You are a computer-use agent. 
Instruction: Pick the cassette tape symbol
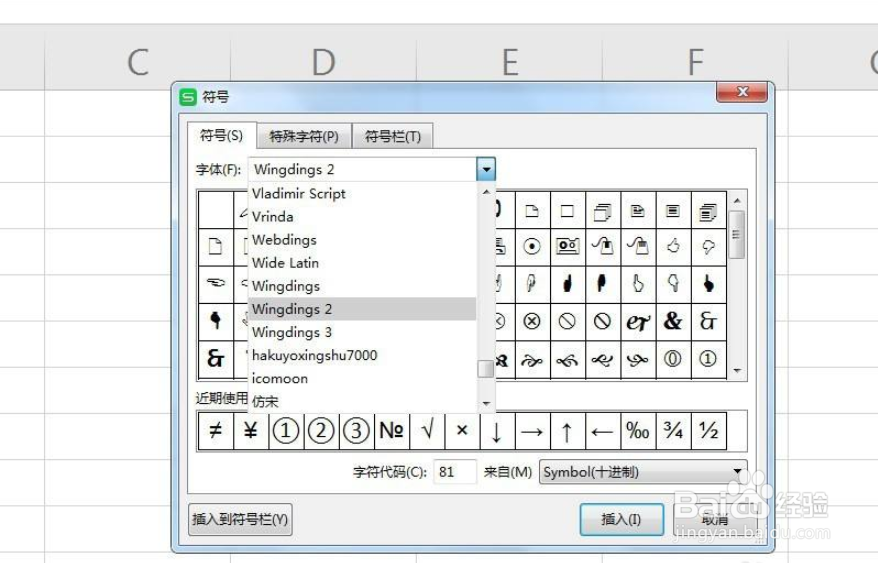[567, 246]
